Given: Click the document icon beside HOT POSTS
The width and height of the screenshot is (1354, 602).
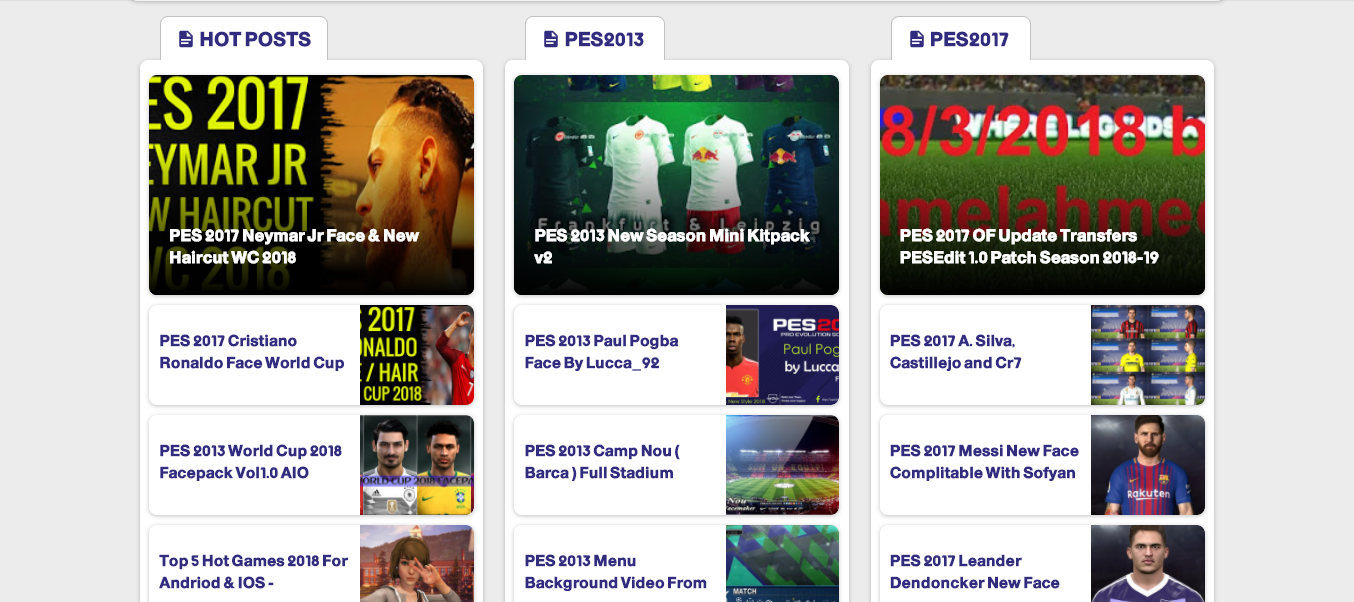Looking at the screenshot, I should tap(186, 39).
